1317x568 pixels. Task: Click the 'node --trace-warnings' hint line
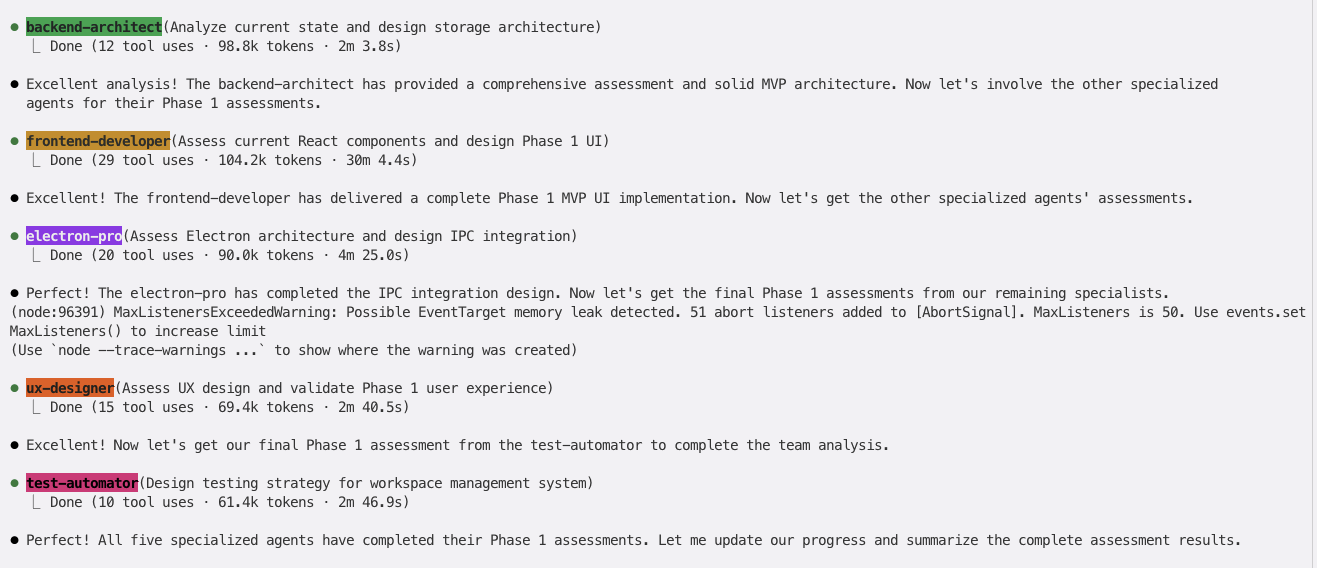tap(294, 350)
